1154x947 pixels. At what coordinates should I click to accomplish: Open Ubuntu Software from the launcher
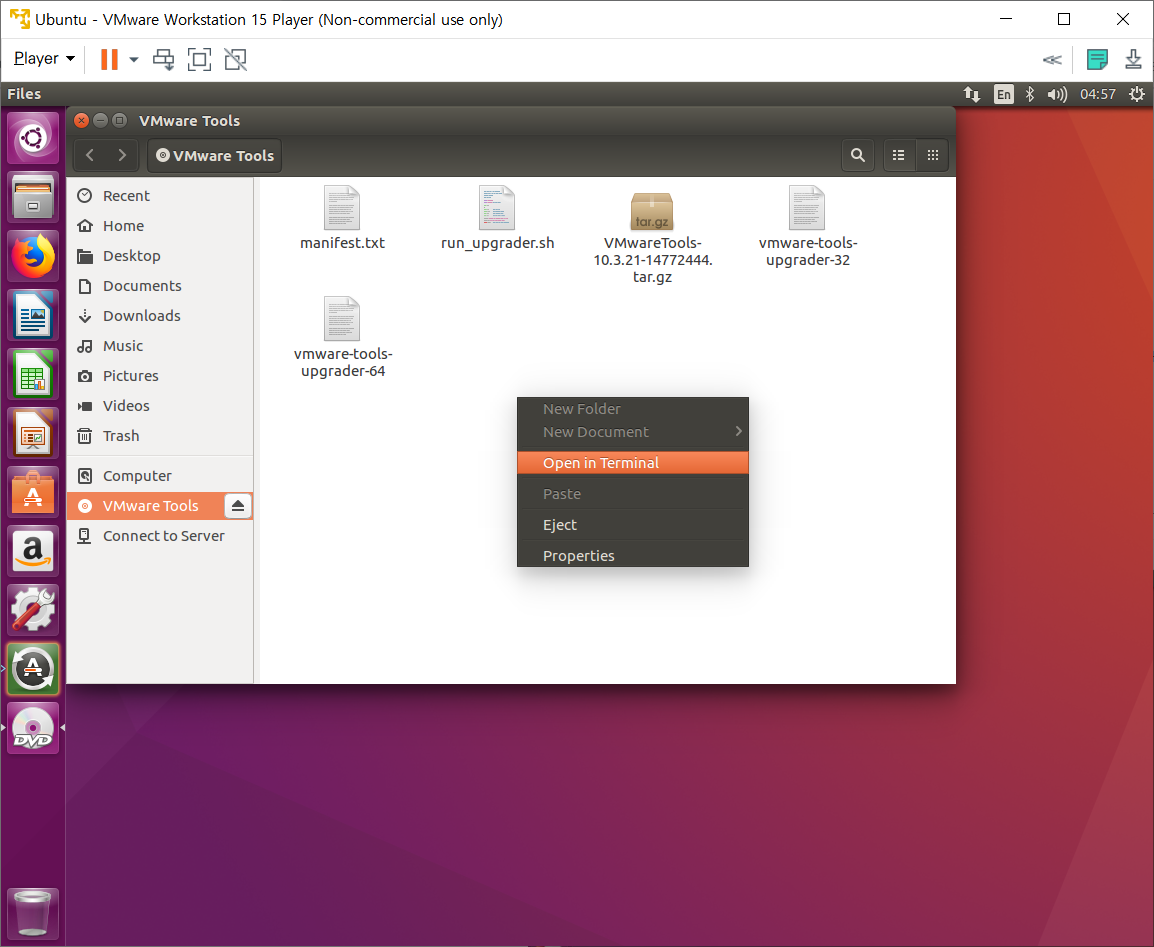[x=33, y=492]
